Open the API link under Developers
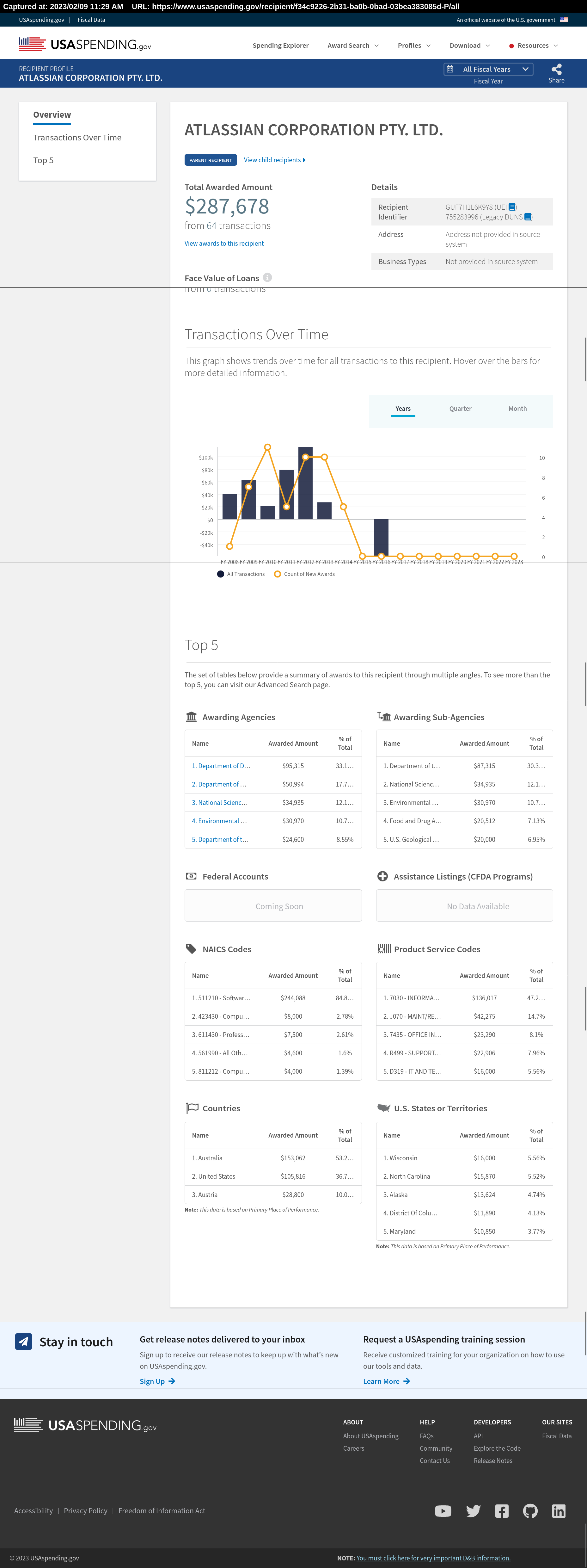This screenshot has height=1568, width=587. (478, 1436)
